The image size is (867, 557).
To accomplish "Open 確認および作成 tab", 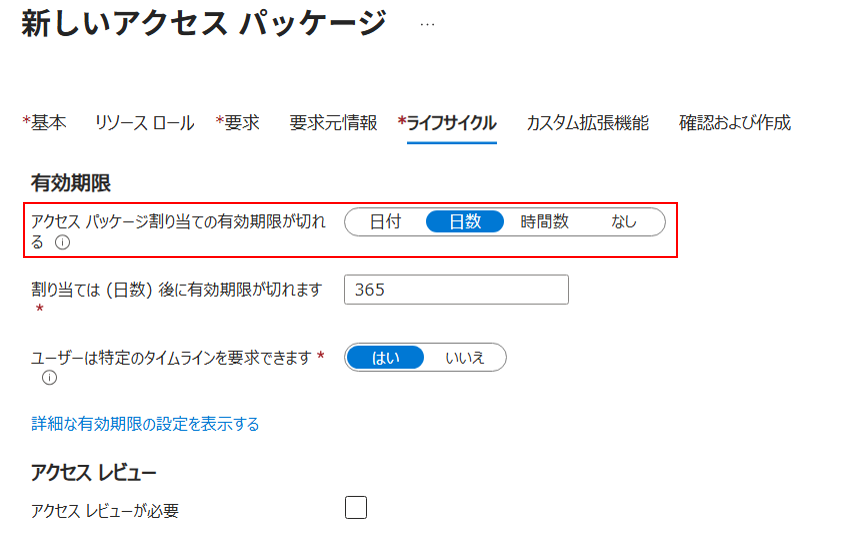I will [735, 123].
